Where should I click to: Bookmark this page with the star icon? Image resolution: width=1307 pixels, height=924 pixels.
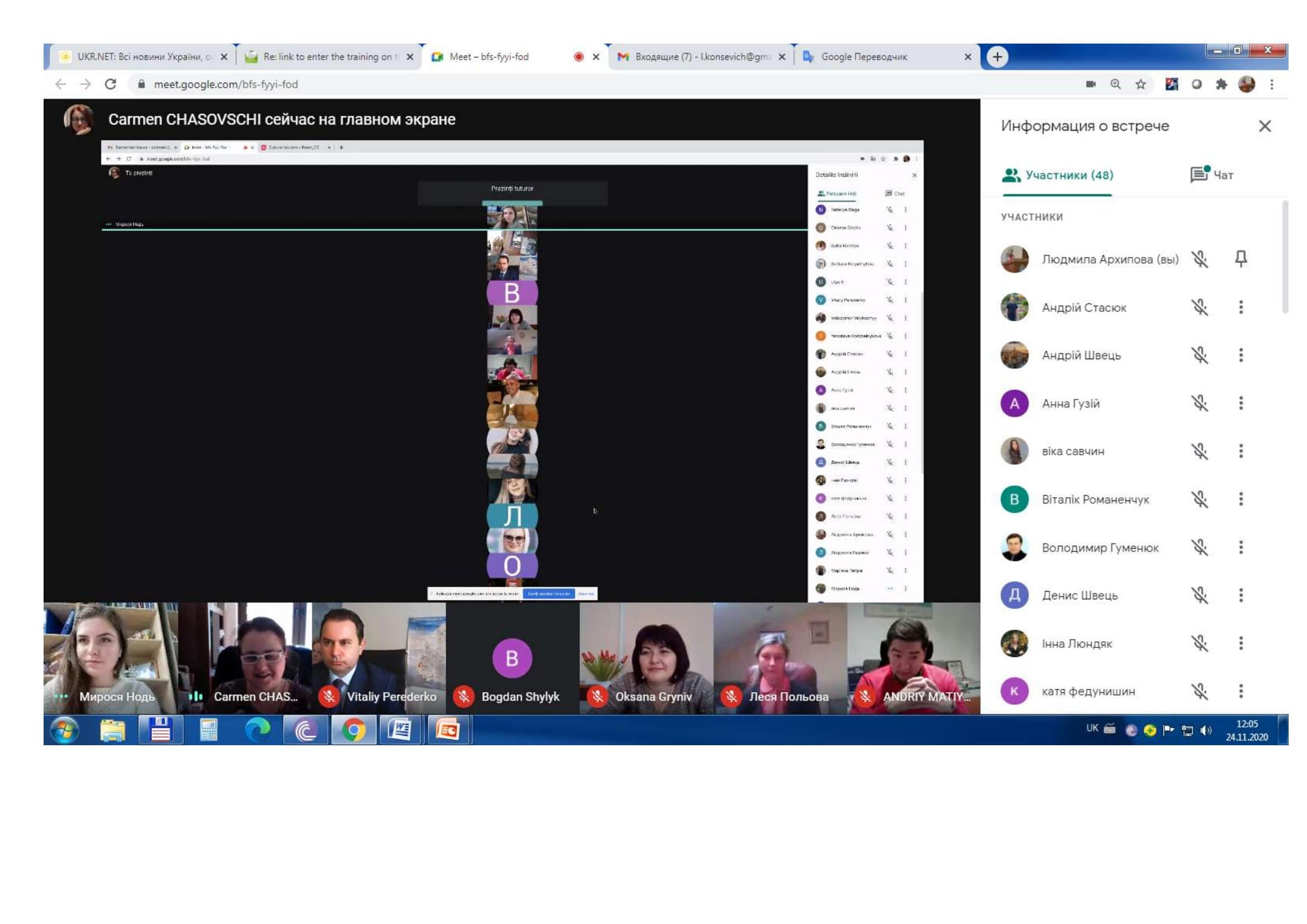point(1140,84)
